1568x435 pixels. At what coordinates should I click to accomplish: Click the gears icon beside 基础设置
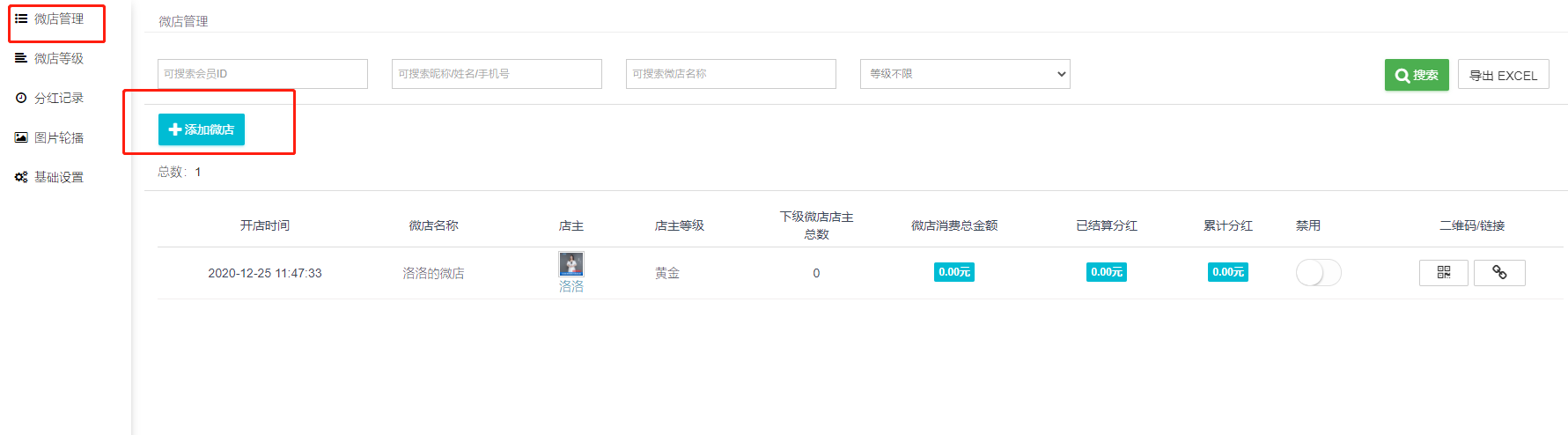pyautogui.click(x=21, y=177)
